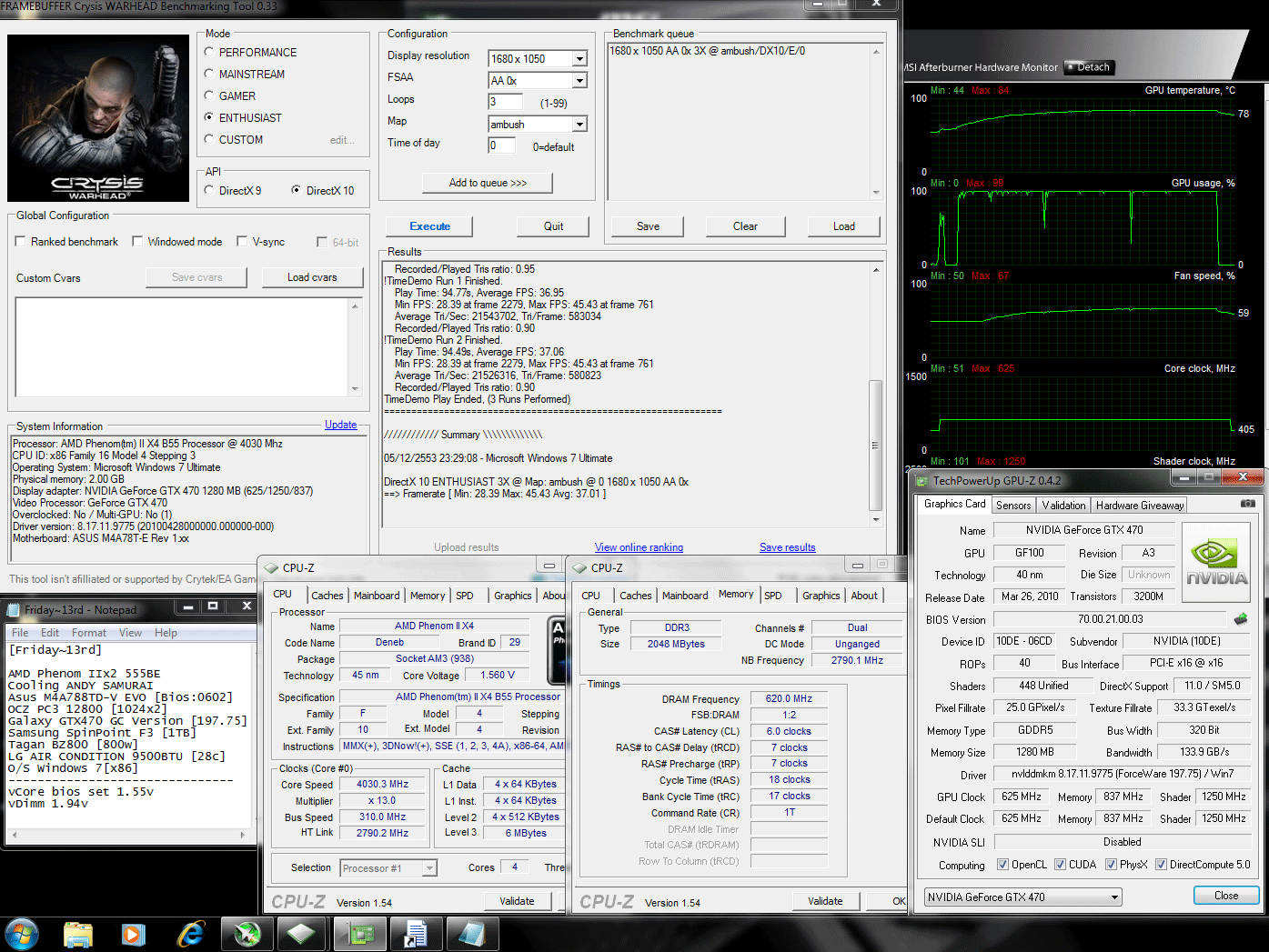This screenshot has height=952, width=1269.
Task: Open the Display resolution dropdown
Action: 579,58
